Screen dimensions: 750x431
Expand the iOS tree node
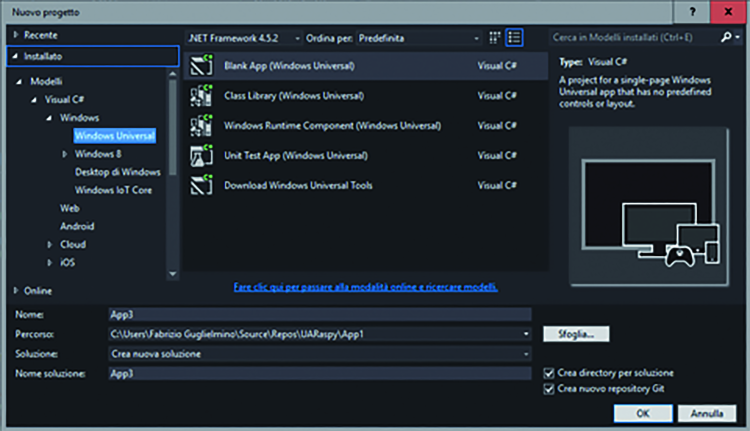point(50,263)
